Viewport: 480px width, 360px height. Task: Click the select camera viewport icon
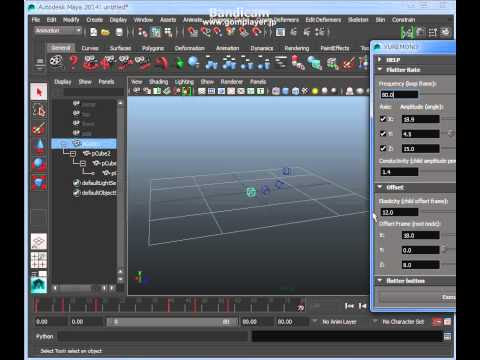click(x=137, y=91)
